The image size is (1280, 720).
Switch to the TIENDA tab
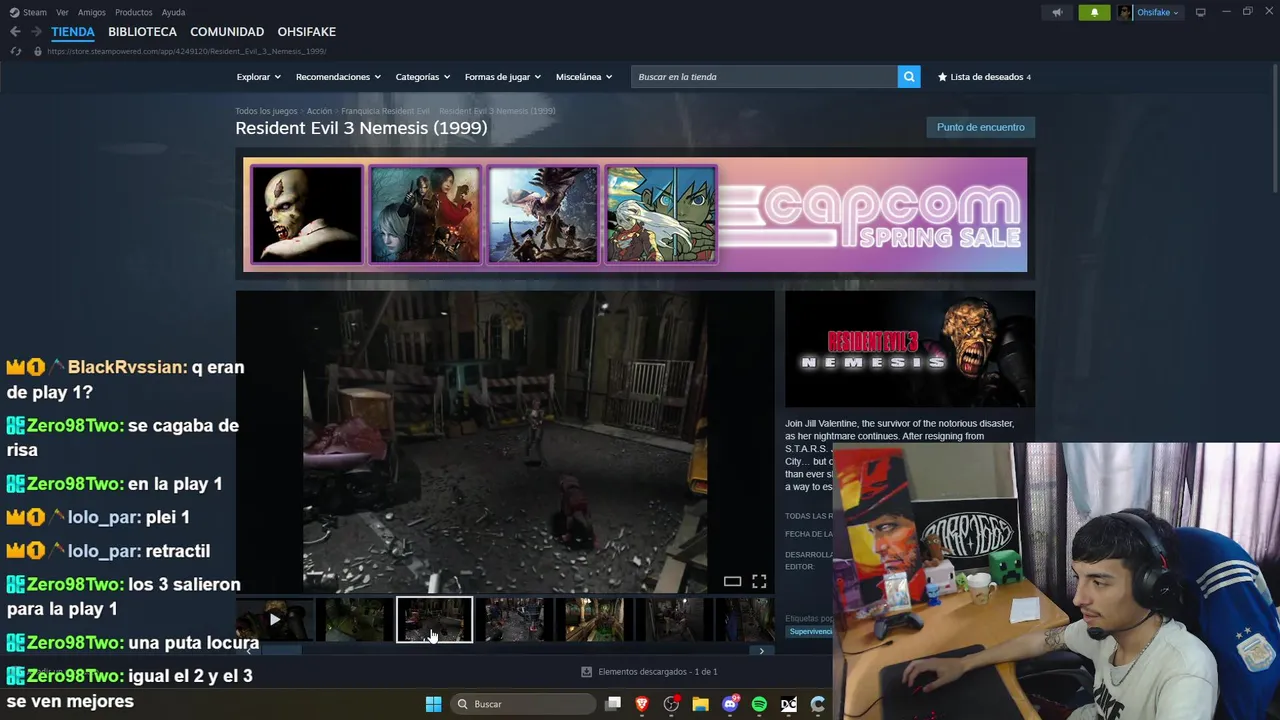73,32
